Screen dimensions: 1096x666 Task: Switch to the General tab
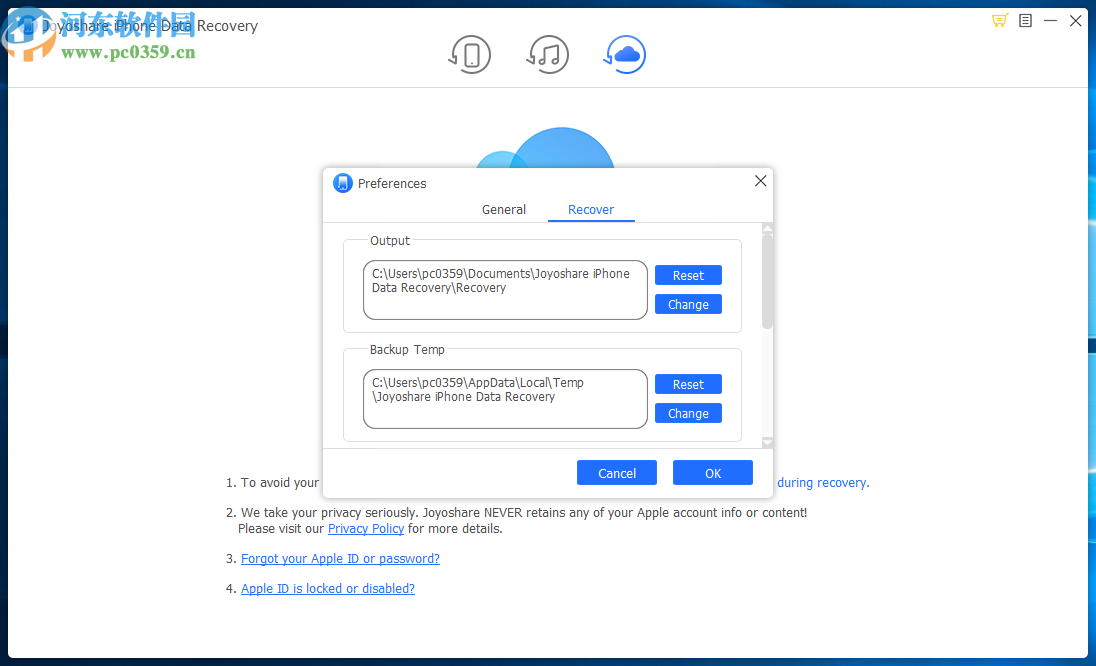(503, 210)
